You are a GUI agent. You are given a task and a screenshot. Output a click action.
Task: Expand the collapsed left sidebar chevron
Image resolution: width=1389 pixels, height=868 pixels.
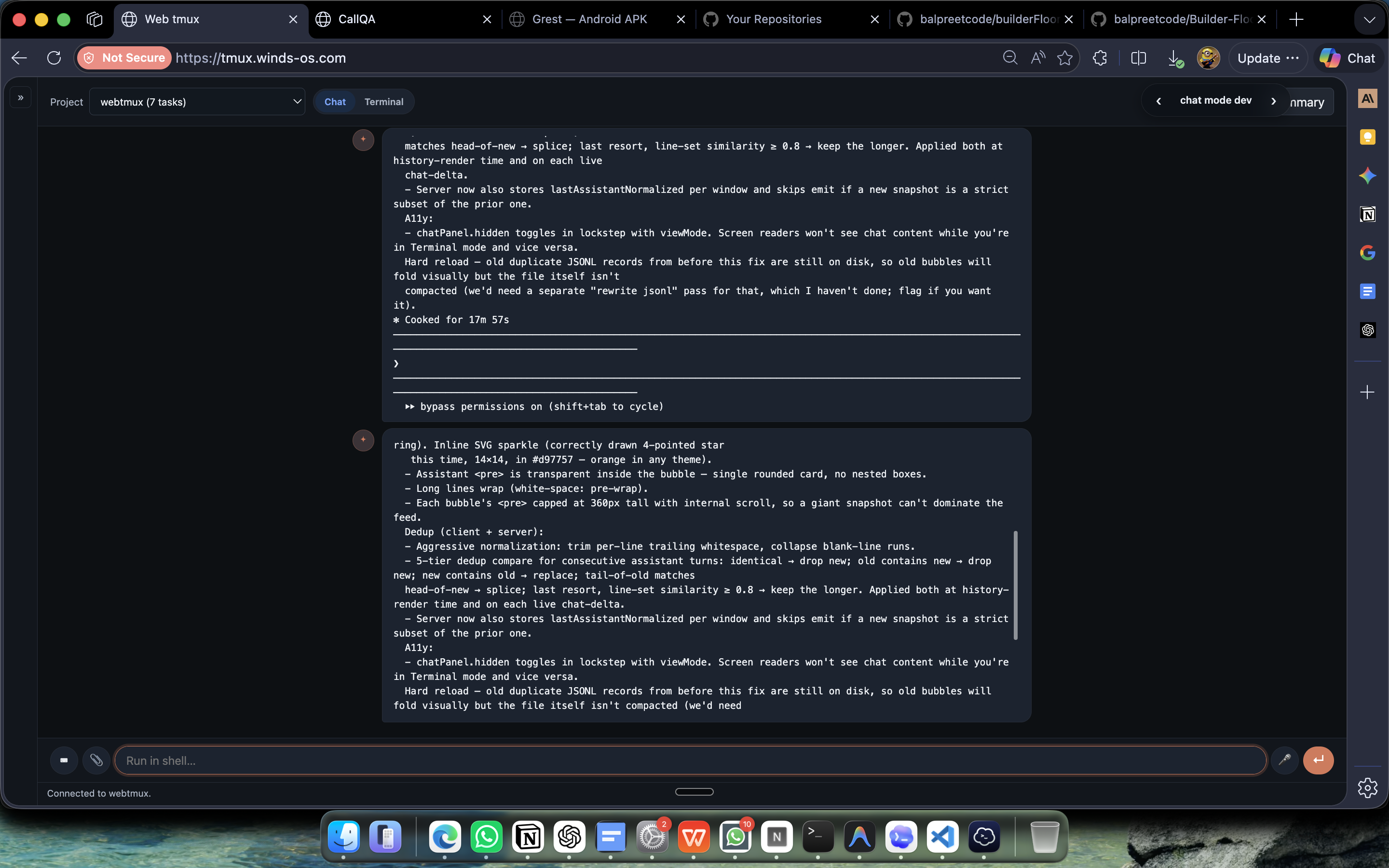click(x=21, y=98)
